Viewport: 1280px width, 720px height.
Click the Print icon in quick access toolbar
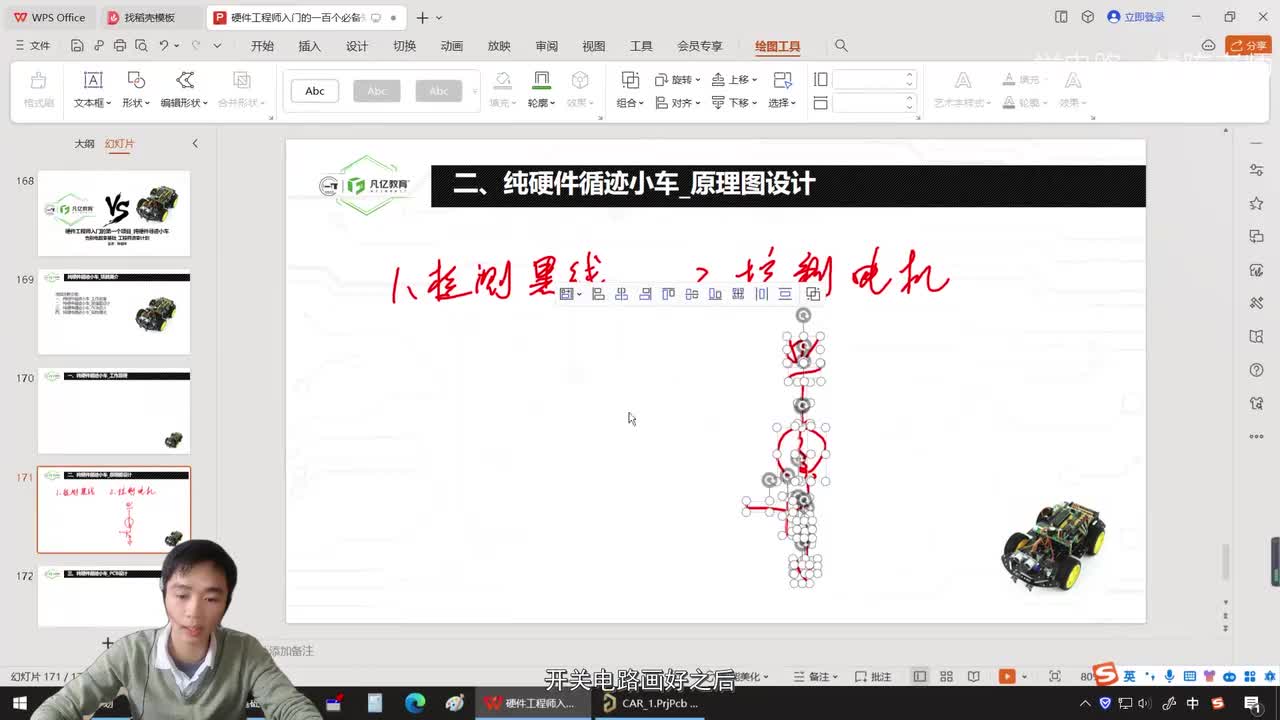tap(120, 46)
